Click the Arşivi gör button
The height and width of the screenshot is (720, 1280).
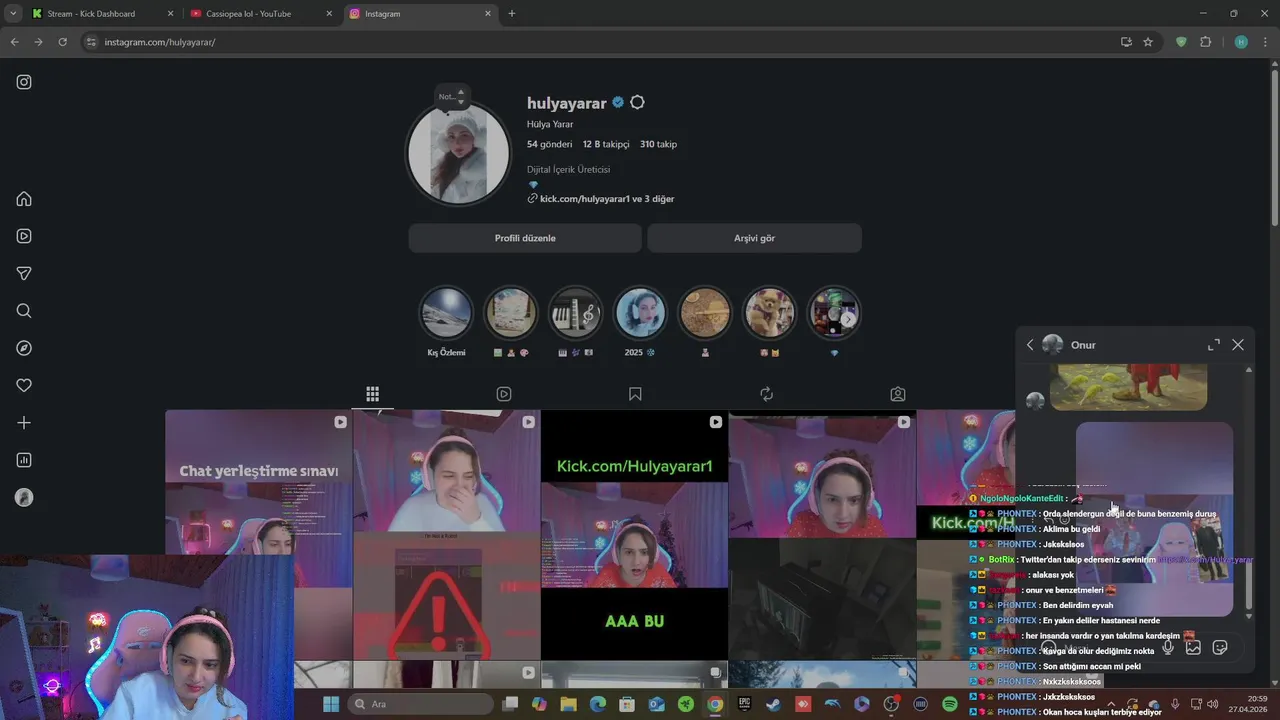click(x=754, y=238)
